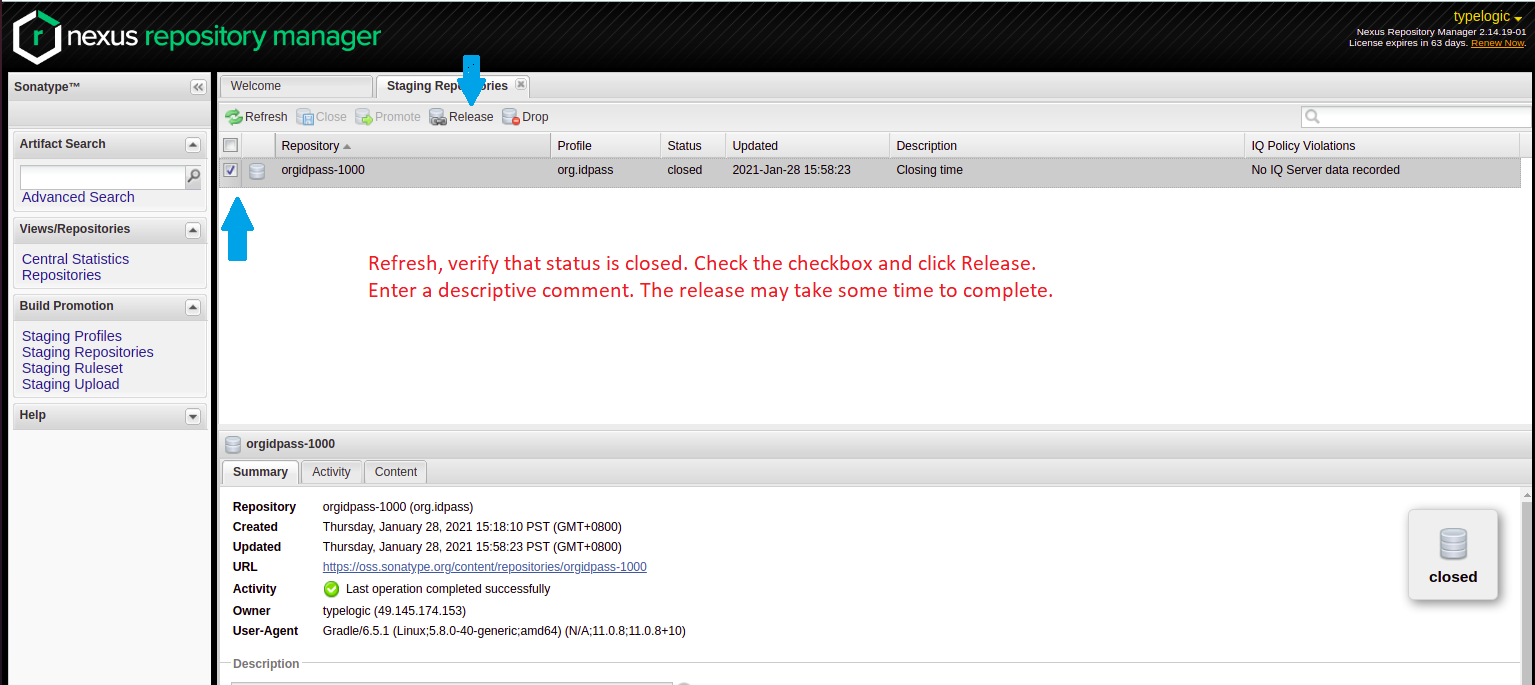The height and width of the screenshot is (685, 1535).
Task: Open the Activity tab
Action: 331,472
